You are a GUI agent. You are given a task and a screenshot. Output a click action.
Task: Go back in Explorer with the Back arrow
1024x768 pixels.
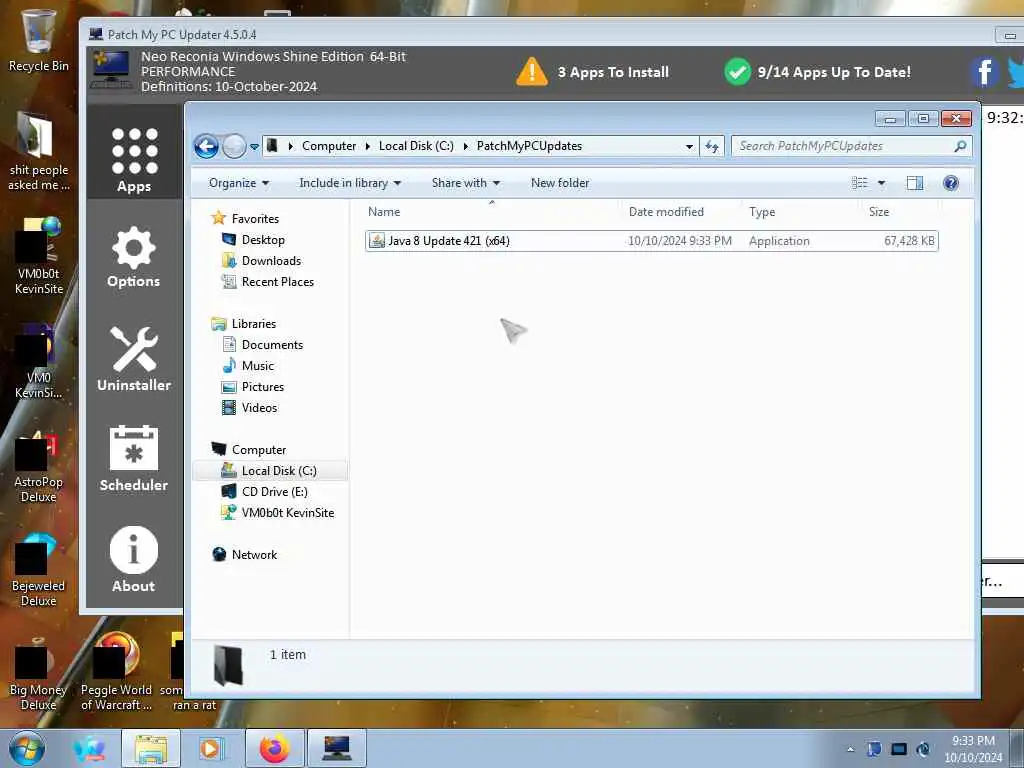(x=206, y=146)
